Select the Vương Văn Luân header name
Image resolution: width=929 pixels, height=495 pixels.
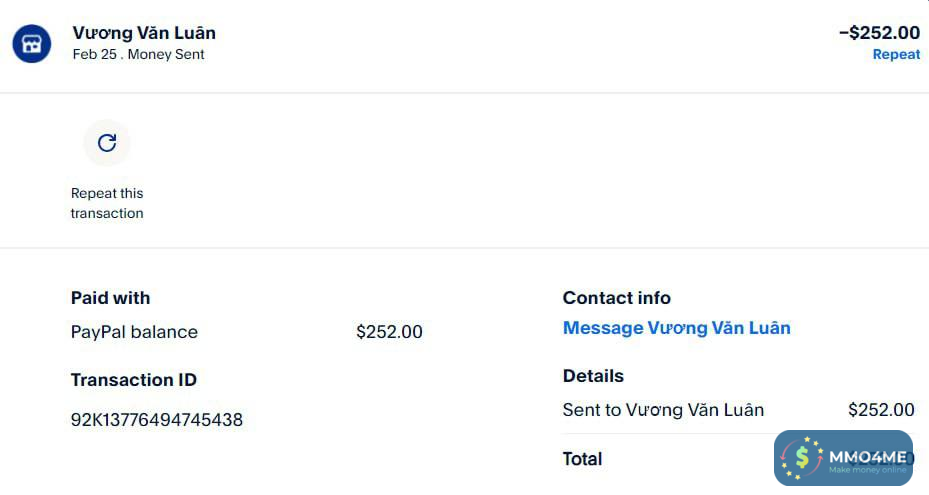click(144, 33)
